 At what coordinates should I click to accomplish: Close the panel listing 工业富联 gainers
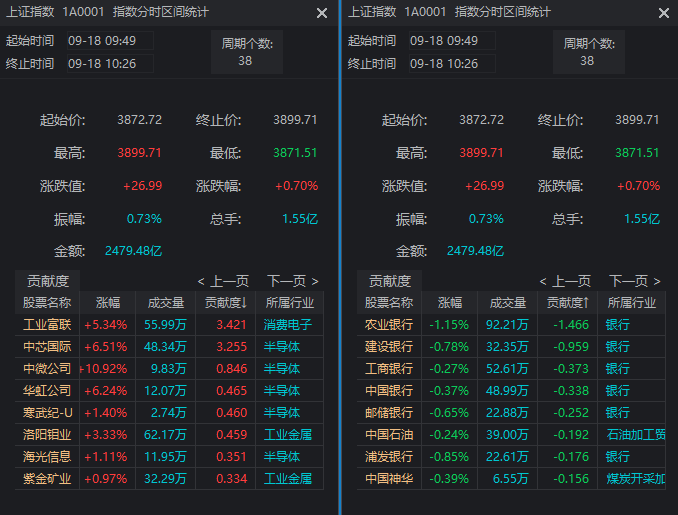pos(322,13)
